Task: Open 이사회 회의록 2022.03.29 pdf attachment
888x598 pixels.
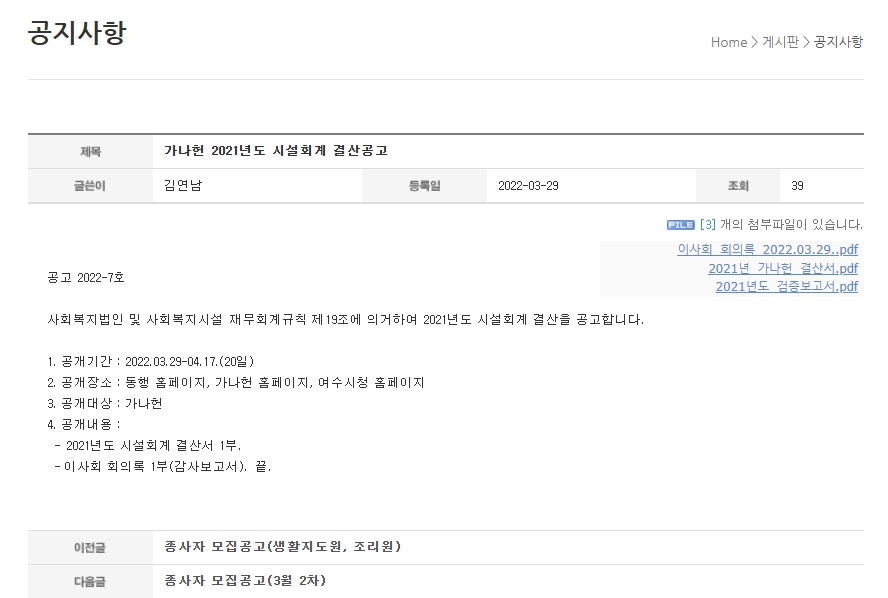Action: click(x=767, y=250)
